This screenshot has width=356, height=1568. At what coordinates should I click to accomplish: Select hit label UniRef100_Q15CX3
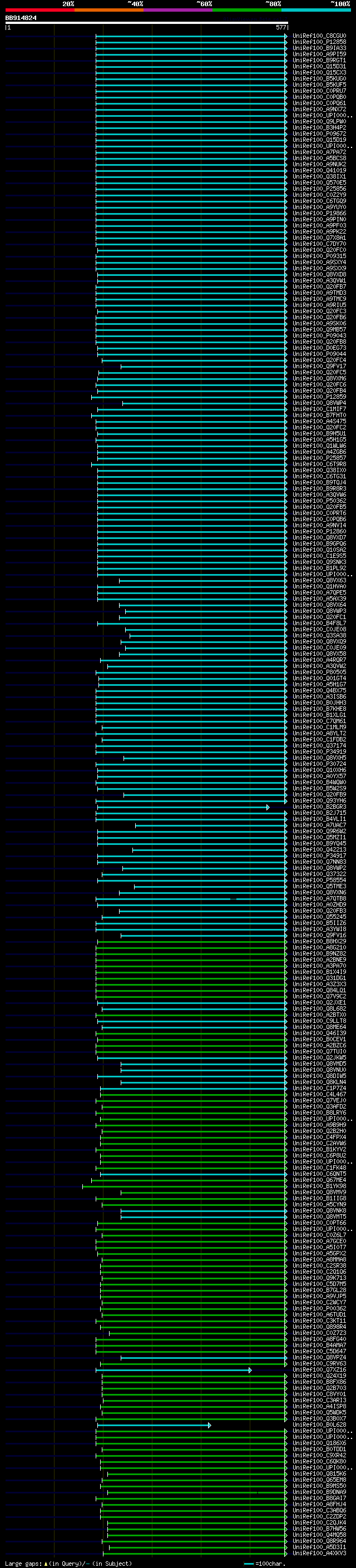tap(319, 72)
